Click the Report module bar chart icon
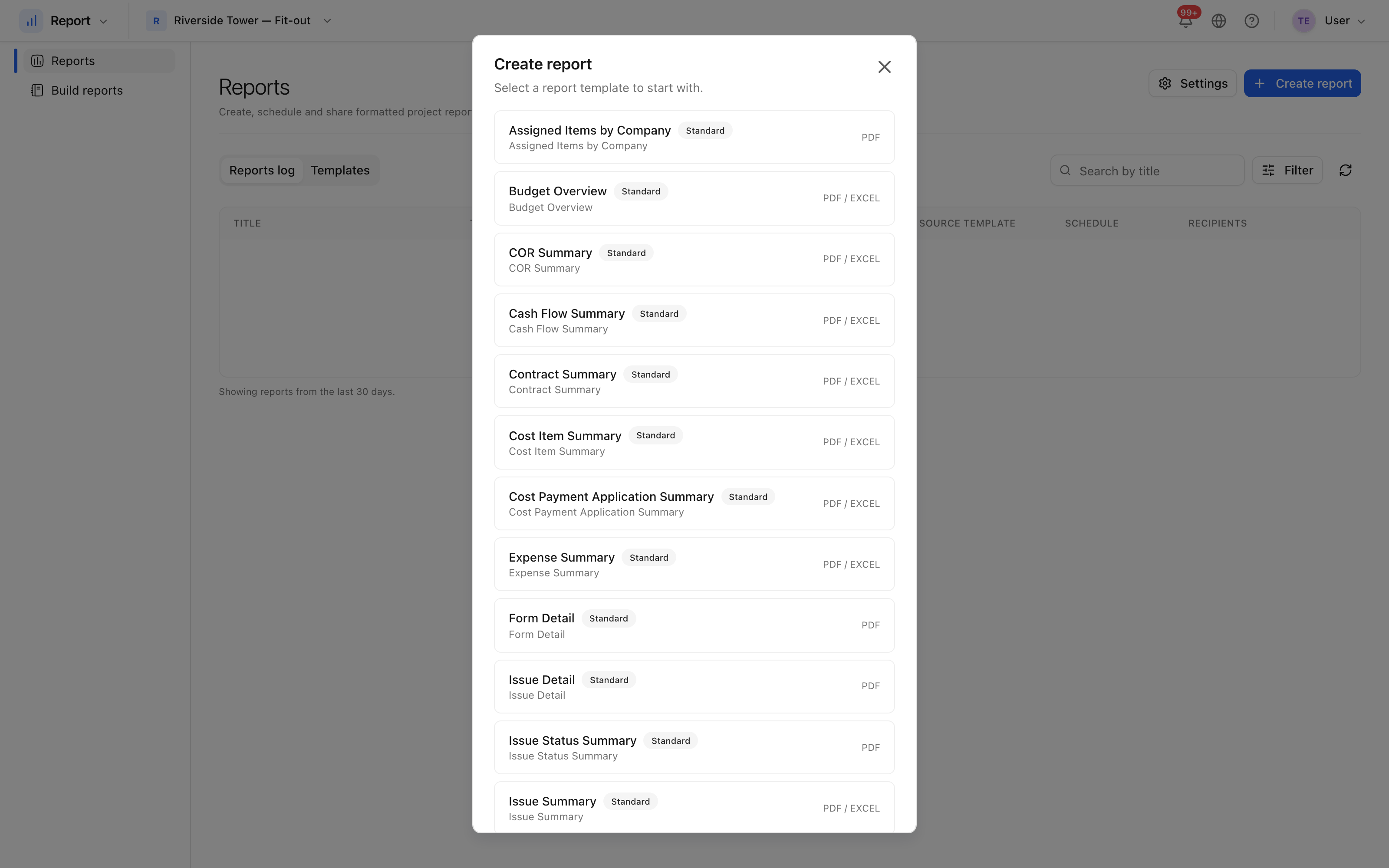Viewport: 1389px width, 868px height. pos(32,21)
